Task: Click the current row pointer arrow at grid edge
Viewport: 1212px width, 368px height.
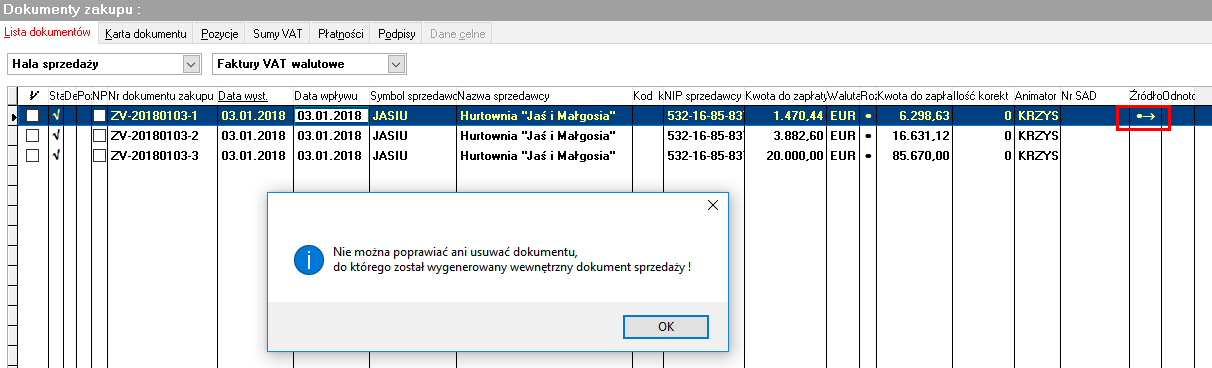Action: click(x=13, y=116)
